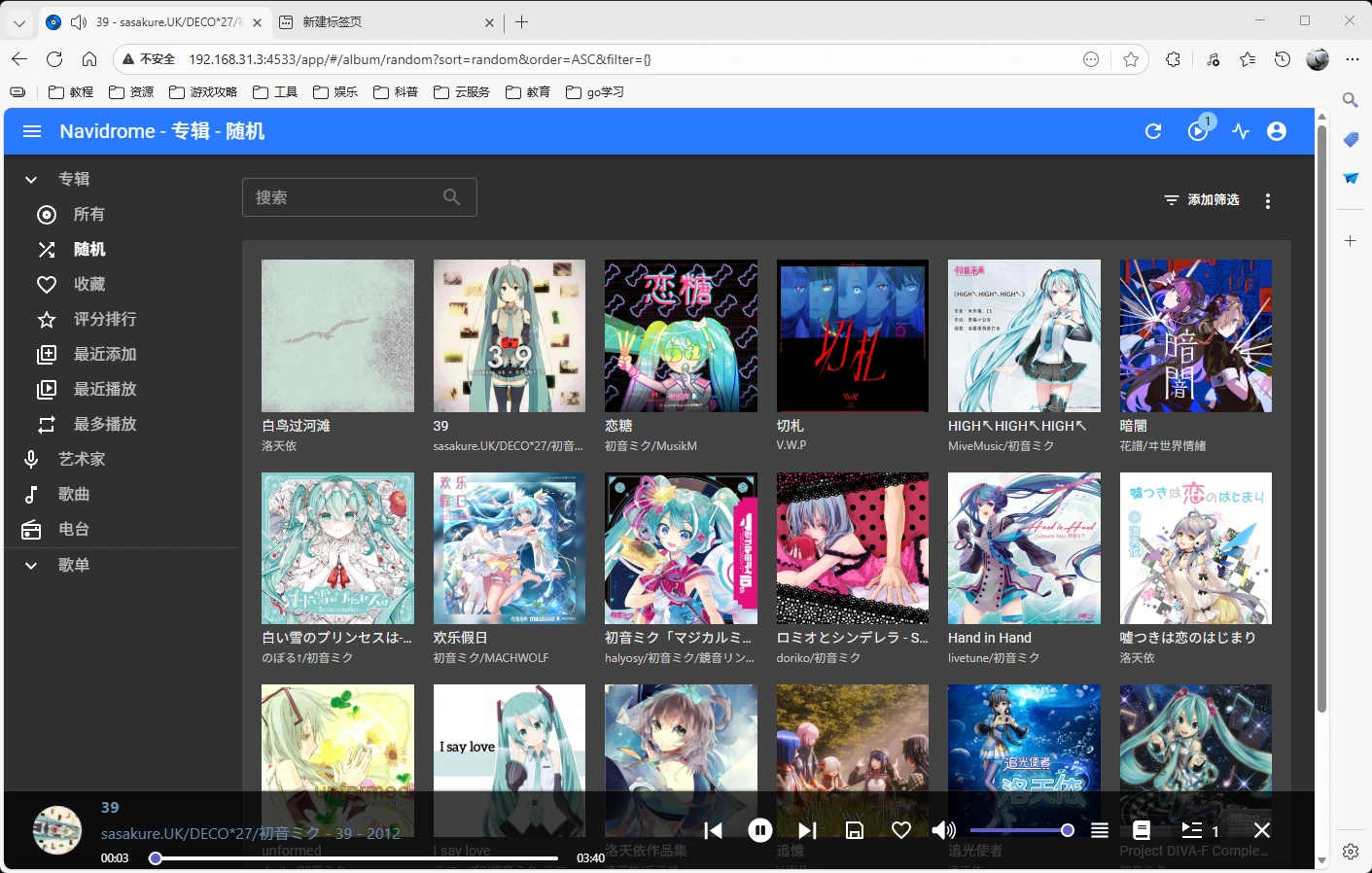This screenshot has width=1372, height=873.
Task: Open the album 切札 by V.W.P
Action: (x=852, y=335)
